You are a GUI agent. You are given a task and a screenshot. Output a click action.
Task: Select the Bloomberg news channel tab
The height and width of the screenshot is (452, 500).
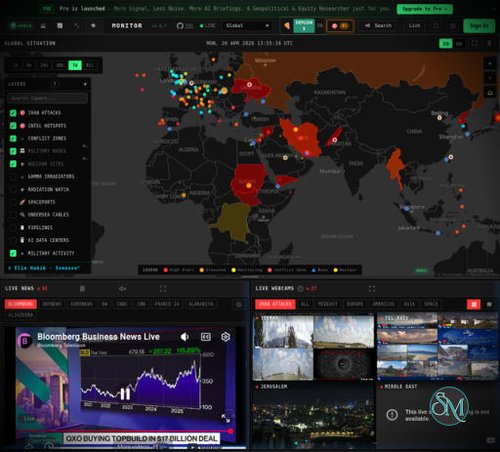(21, 304)
